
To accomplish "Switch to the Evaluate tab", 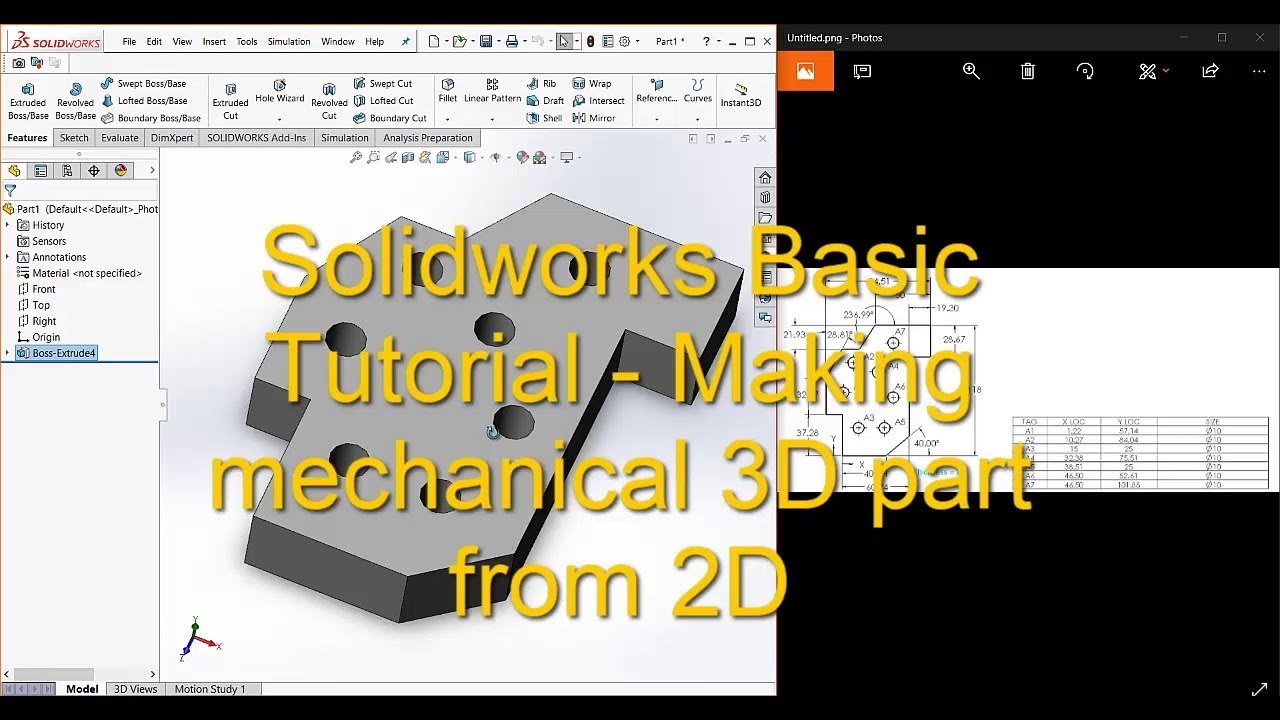I will pyautogui.click(x=120, y=138).
